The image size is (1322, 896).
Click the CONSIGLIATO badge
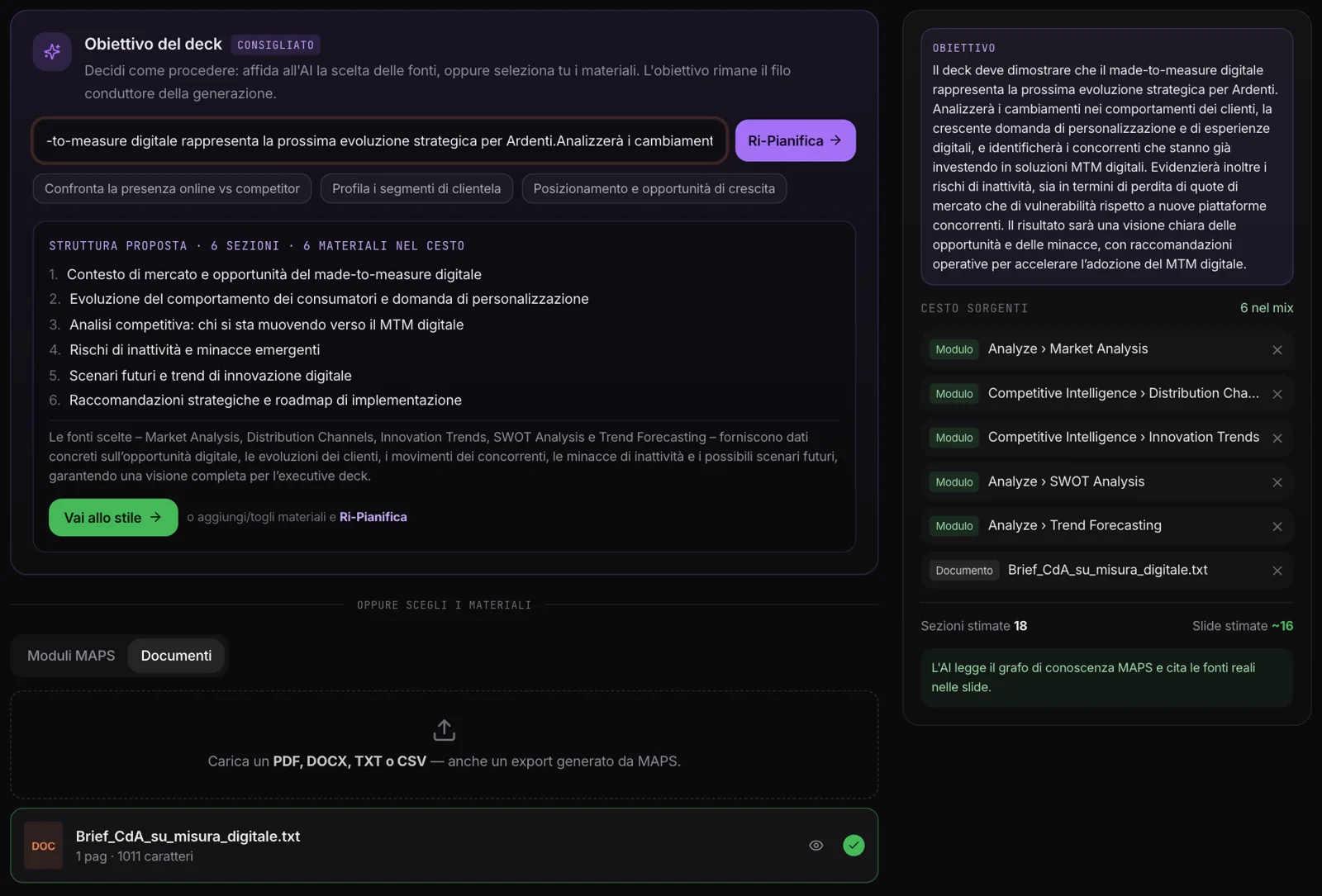point(275,45)
